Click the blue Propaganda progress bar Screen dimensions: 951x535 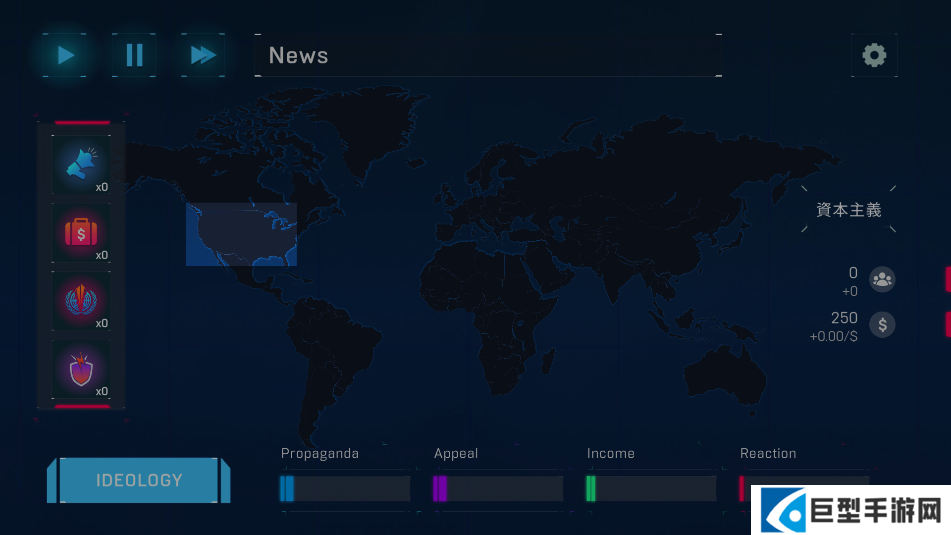(x=345, y=488)
